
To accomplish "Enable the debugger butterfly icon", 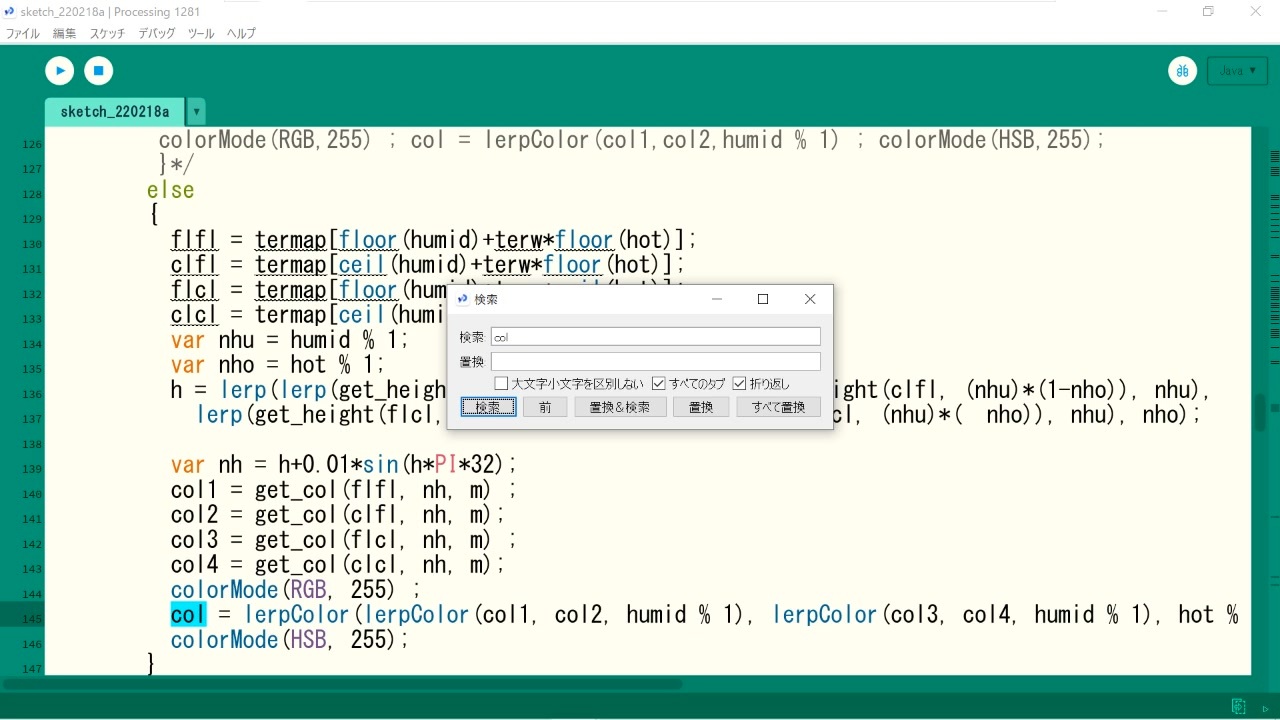I will click(x=1183, y=70).
